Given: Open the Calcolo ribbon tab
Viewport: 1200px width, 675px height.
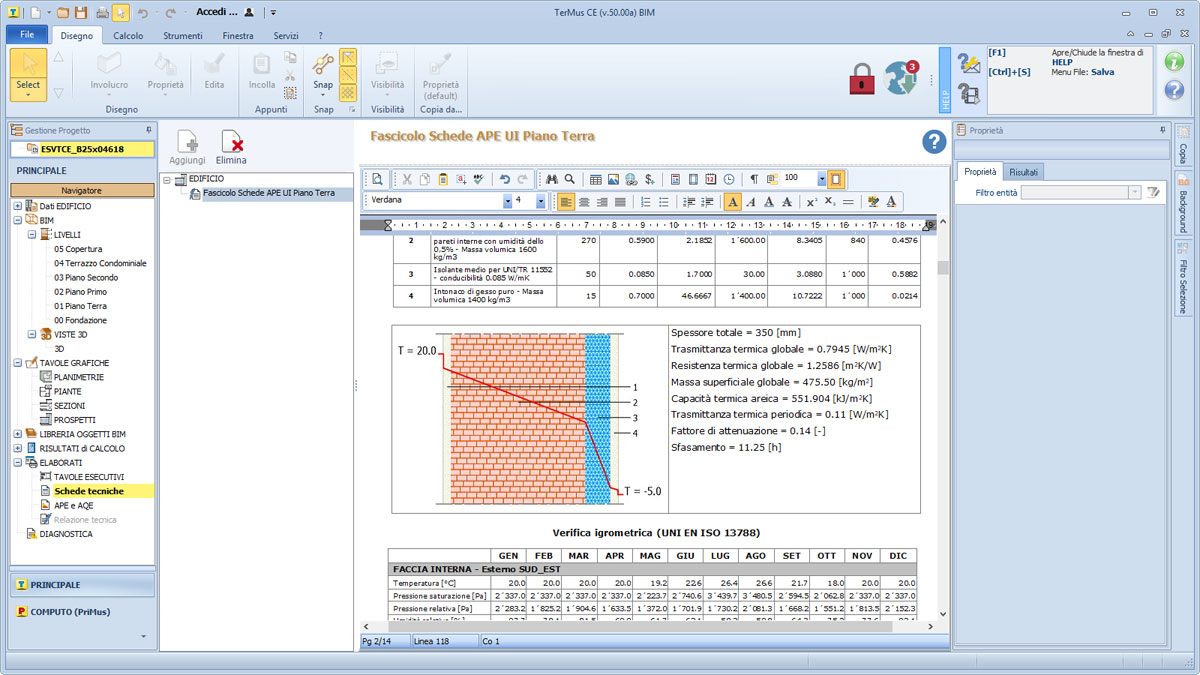Looking at the screenshot, I should point(128,35).
